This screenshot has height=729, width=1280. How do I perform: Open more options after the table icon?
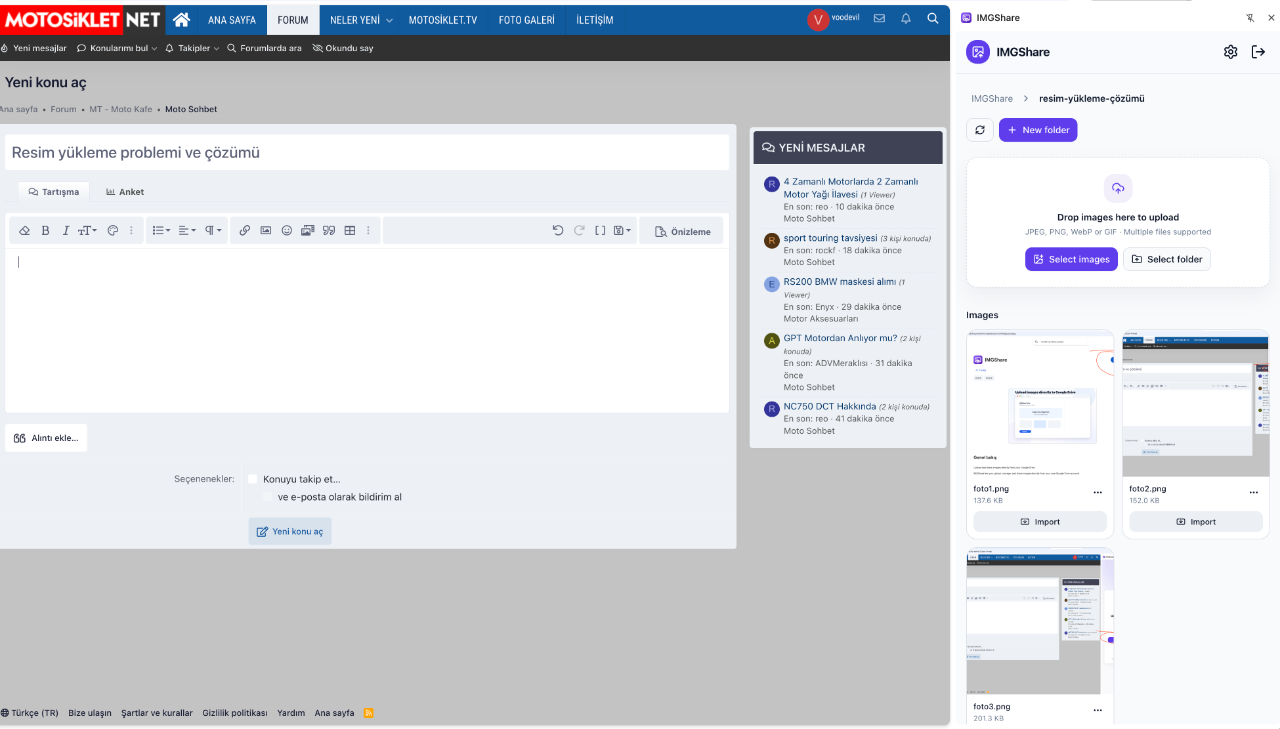[x=368, y=231]
